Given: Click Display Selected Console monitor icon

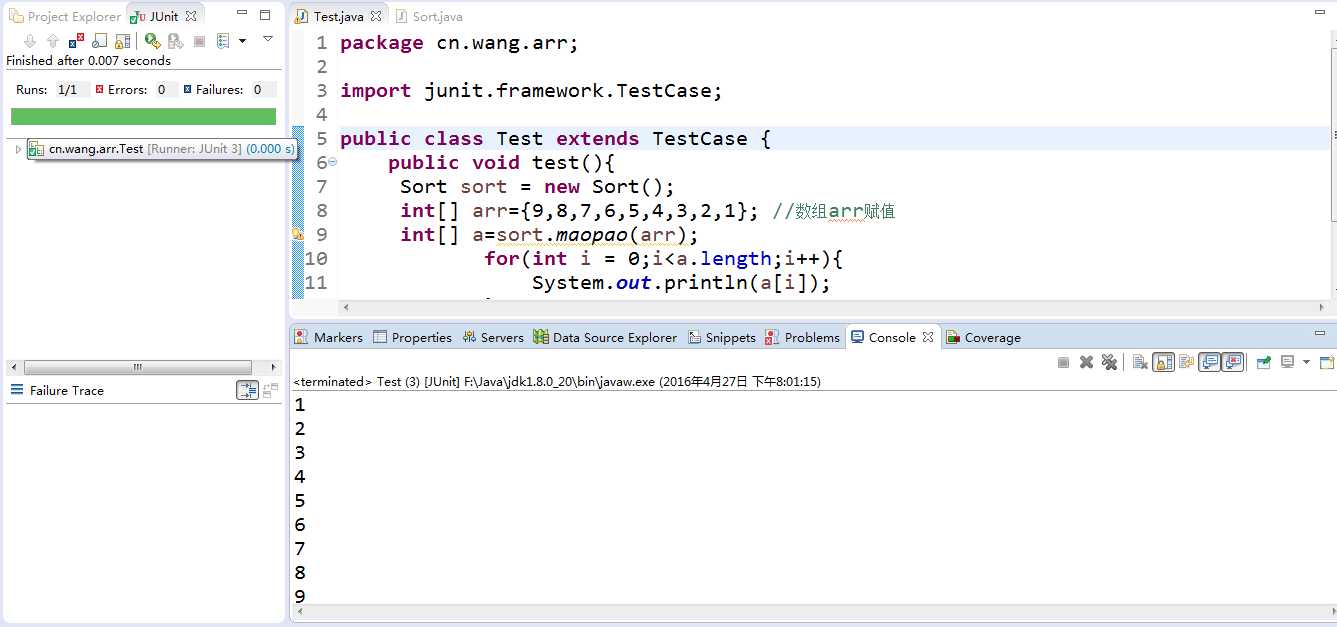Looking at the screenshot, I should coord(1288,362).
